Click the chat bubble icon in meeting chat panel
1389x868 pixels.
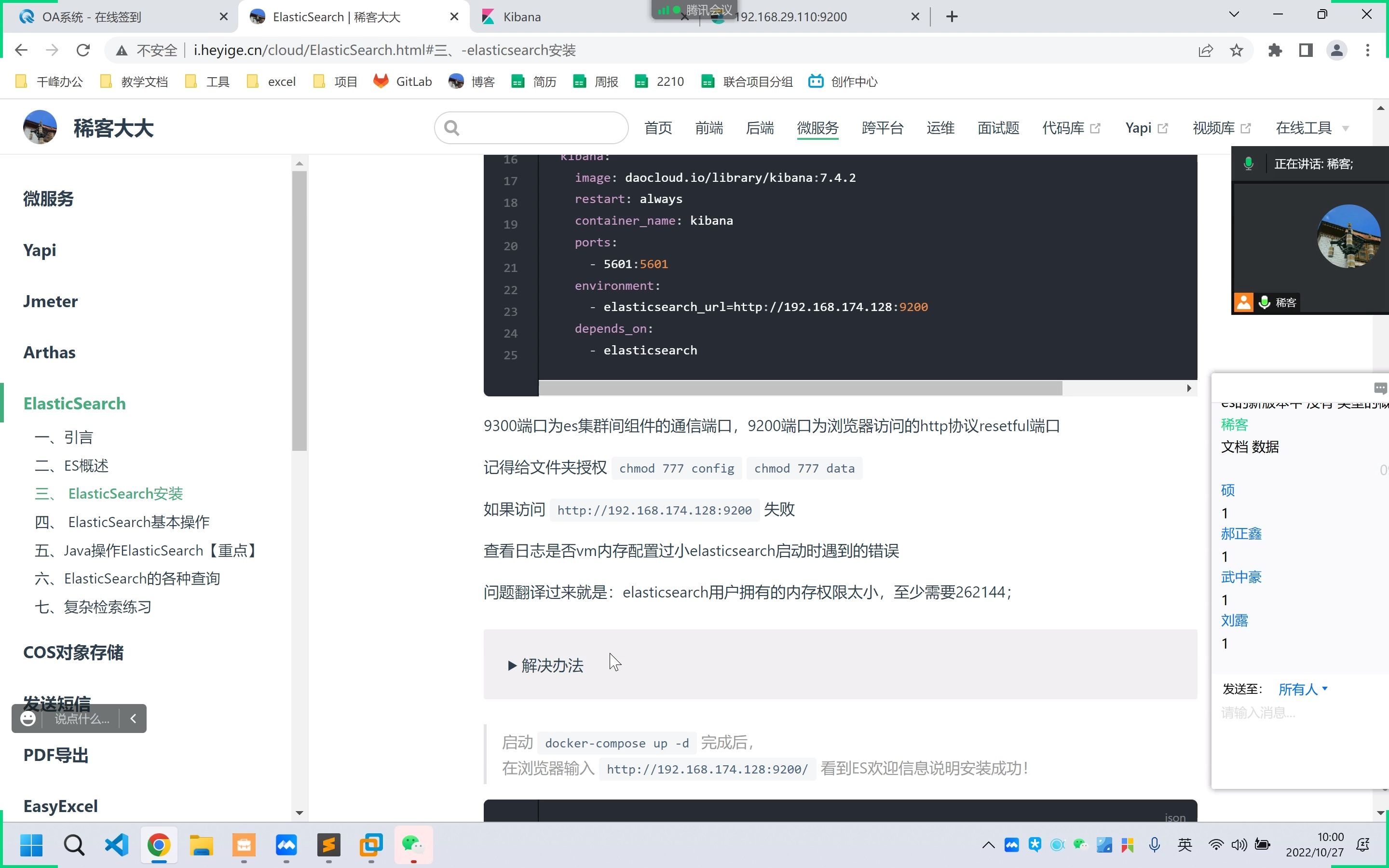click(x=1380, y=389)
